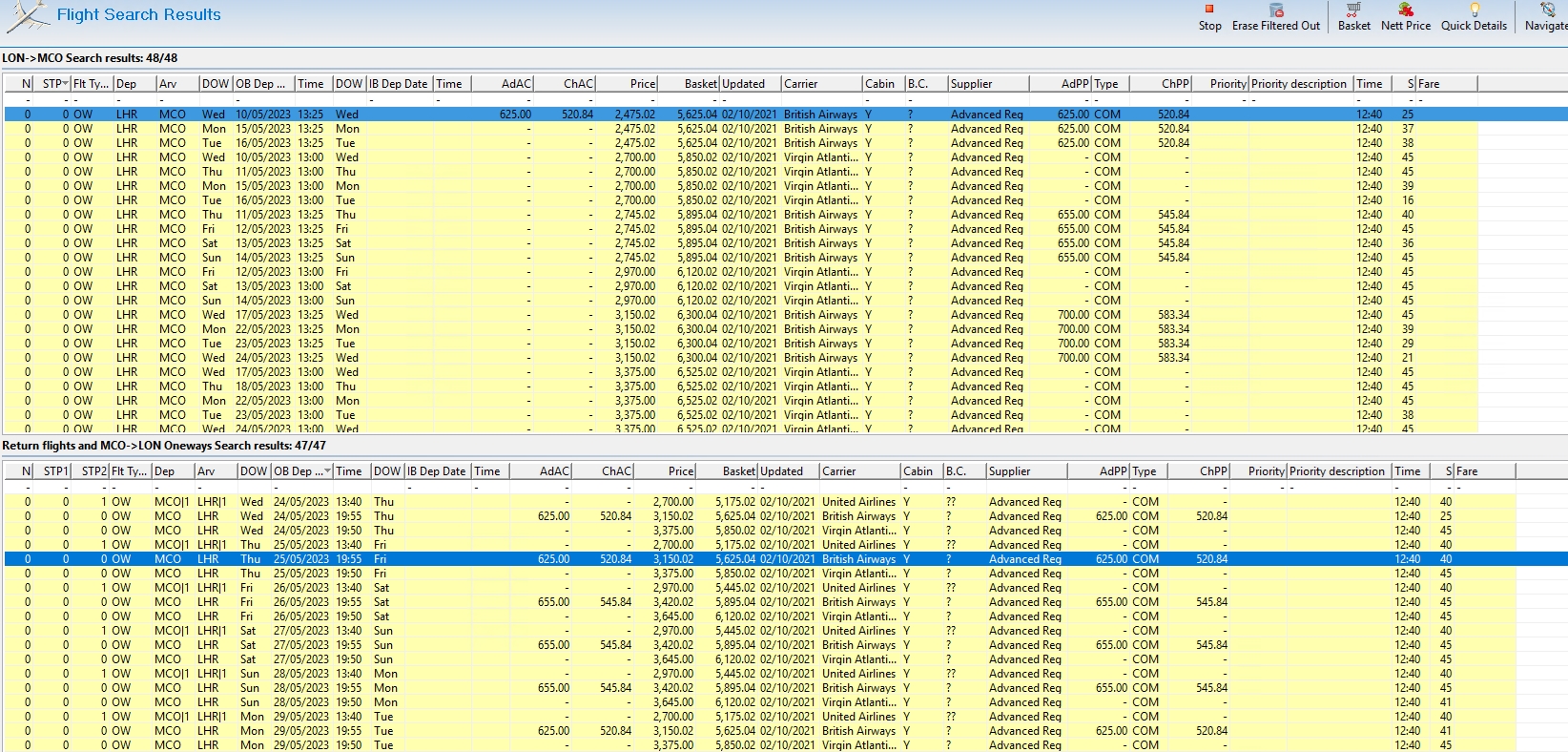The image size is (1568, 752).
Task: Click the Carrier filter cell in top grid
Action: (820, 99)
